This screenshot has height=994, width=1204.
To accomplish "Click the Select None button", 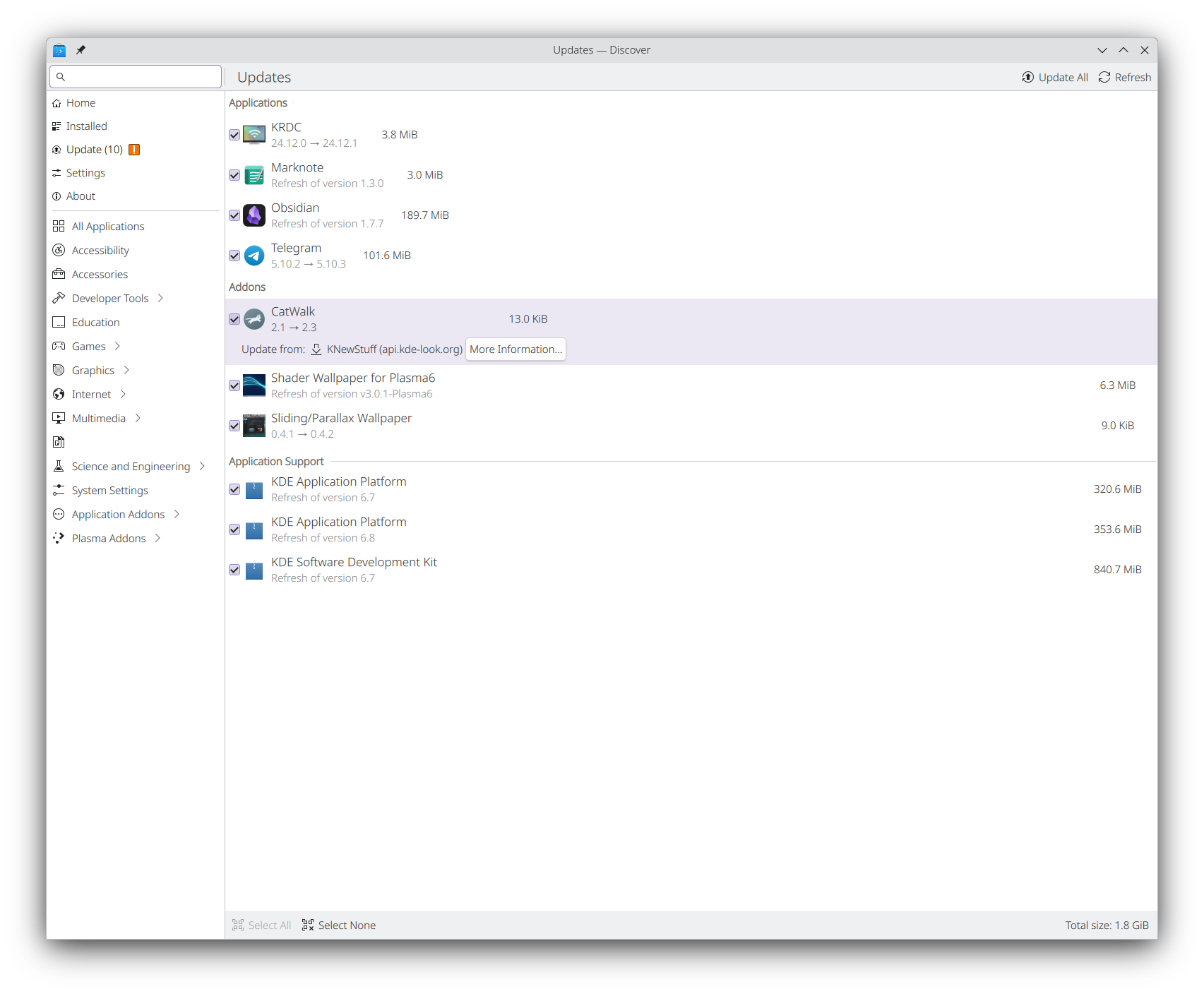I will (339, 926).
